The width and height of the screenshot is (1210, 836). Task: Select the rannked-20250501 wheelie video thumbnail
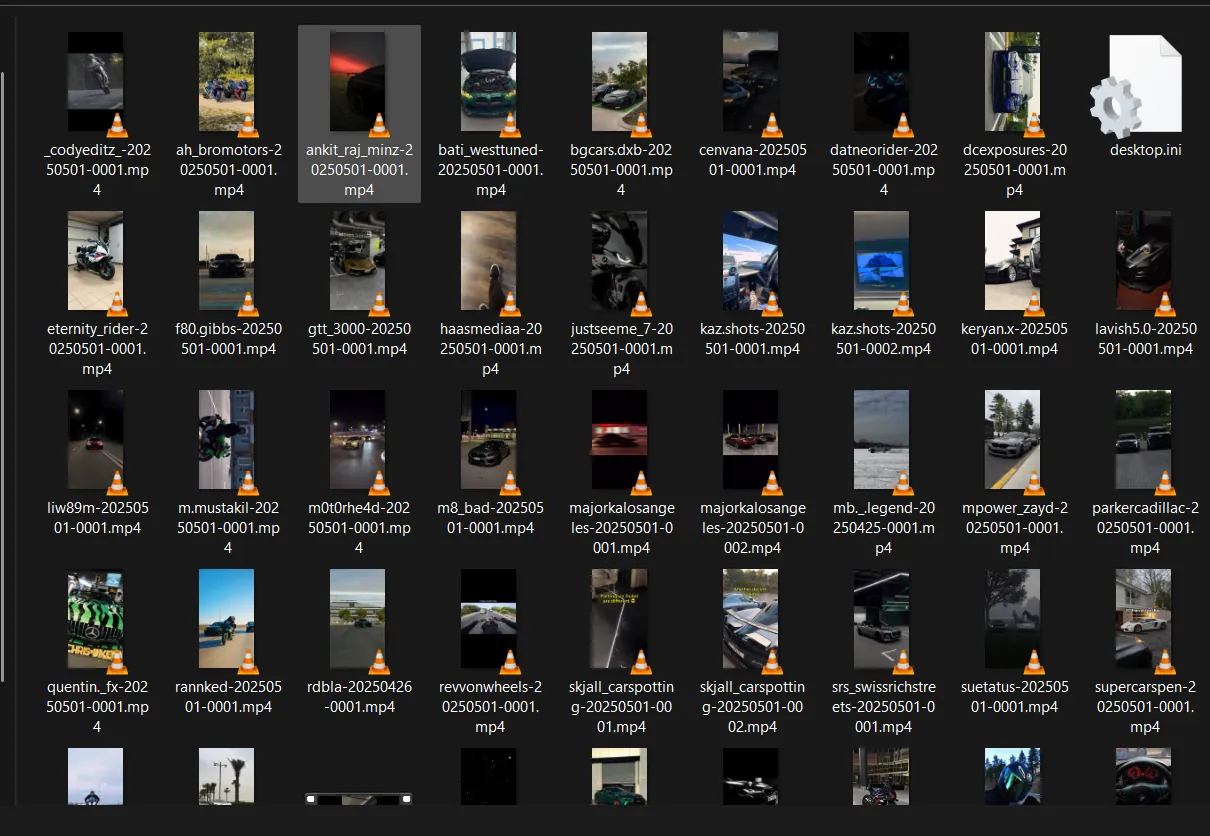[x=227, y=618]
